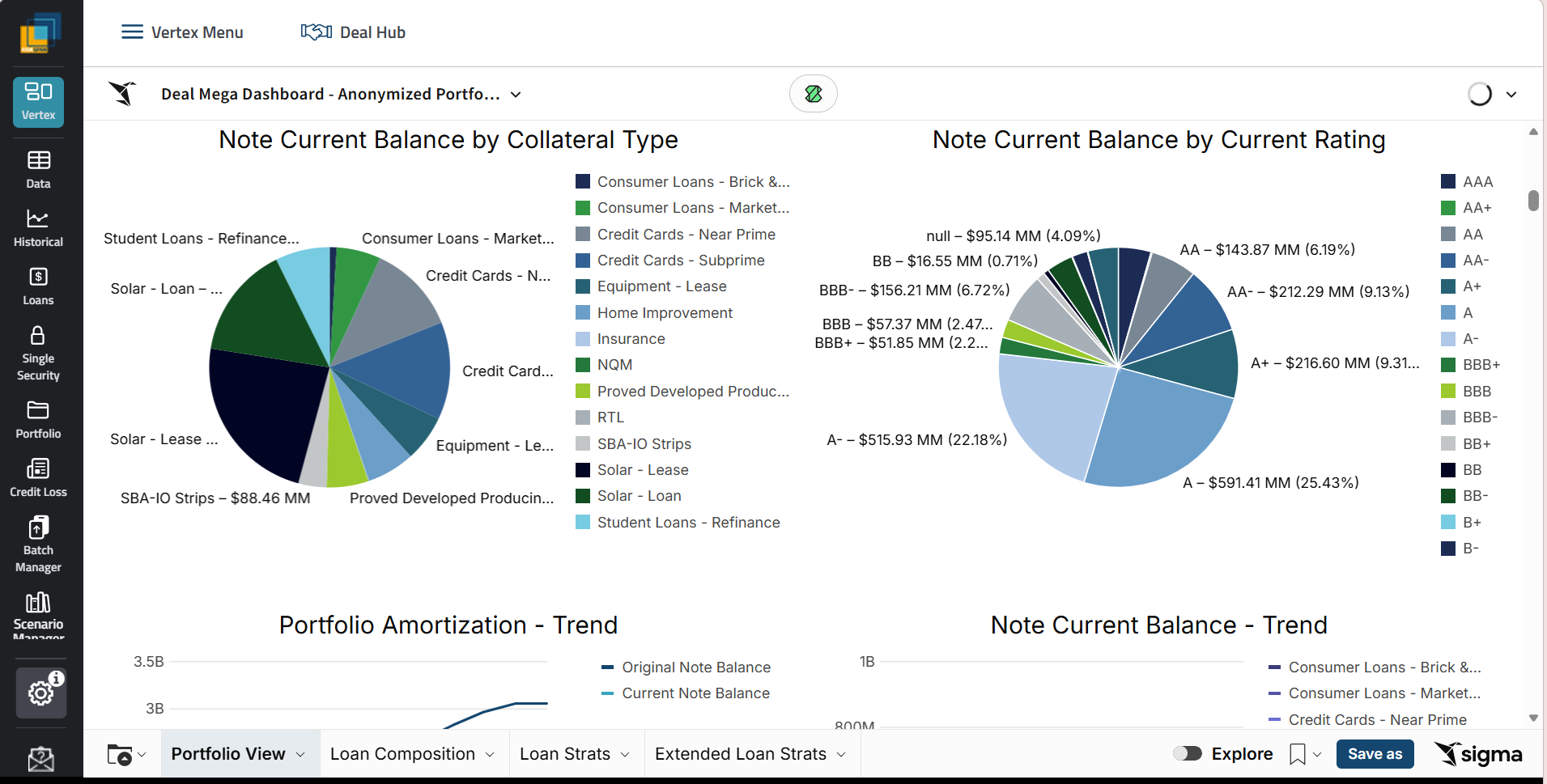Expand the dashboard title dropdown
The height and width of the screenshot is (784, 1547).
click(516, 95)
